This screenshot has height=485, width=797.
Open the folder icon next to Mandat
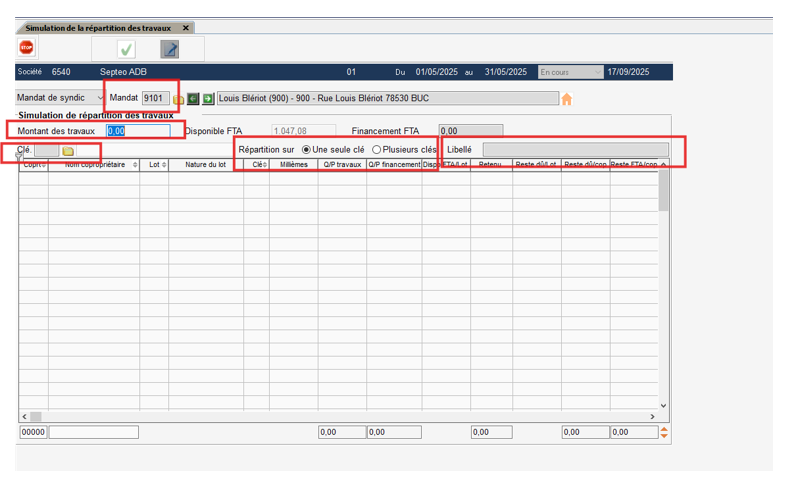[x=179, y=99]
